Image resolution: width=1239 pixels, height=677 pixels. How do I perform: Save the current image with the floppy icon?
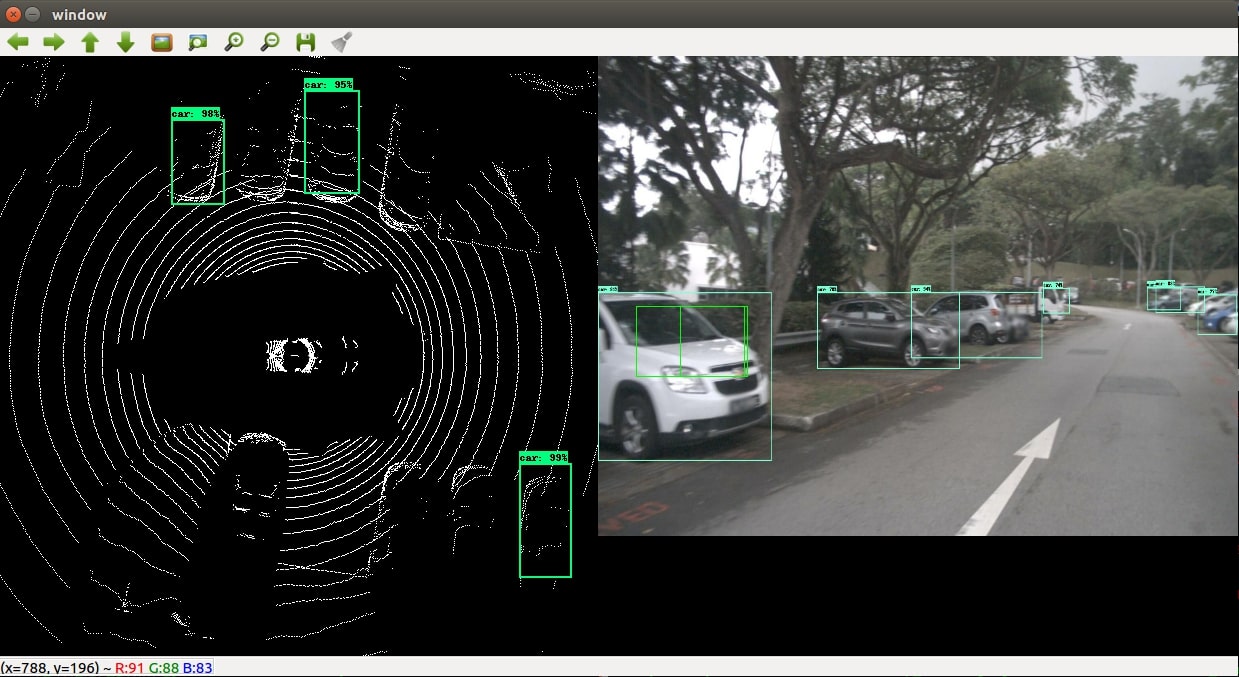pos(306,42)
